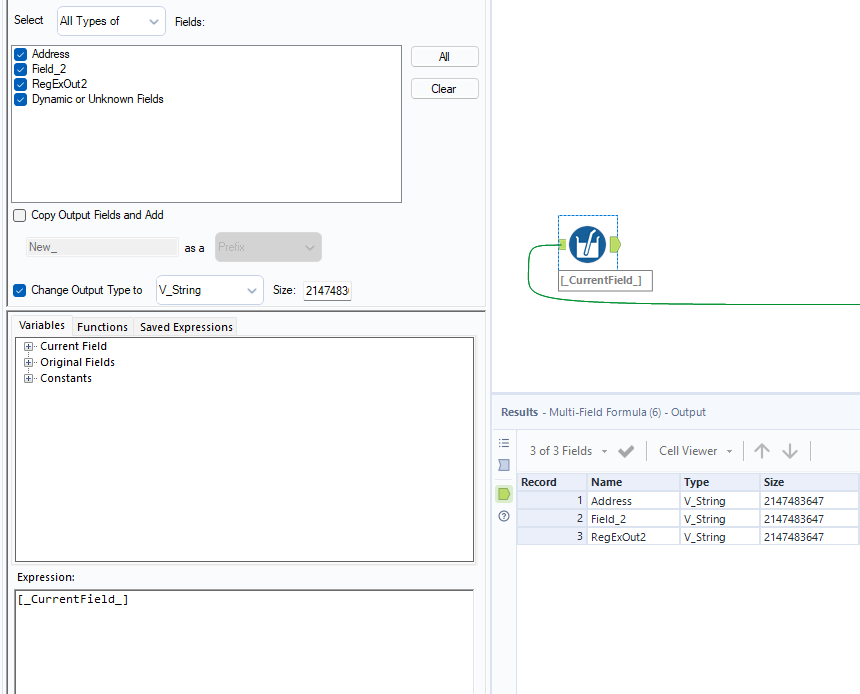Disable the Change Output Type to checkbox
The width and height of the screenshot is (860, 694).
tap(21, 290)
